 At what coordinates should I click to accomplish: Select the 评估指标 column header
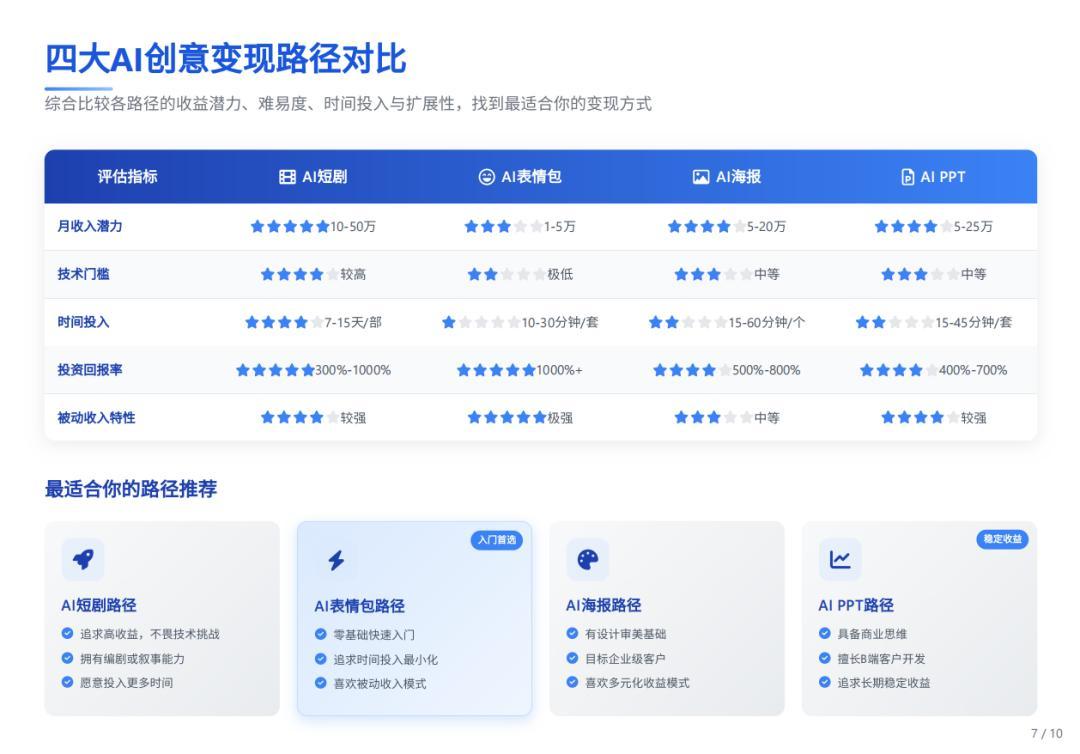click(x=127, y=177)
